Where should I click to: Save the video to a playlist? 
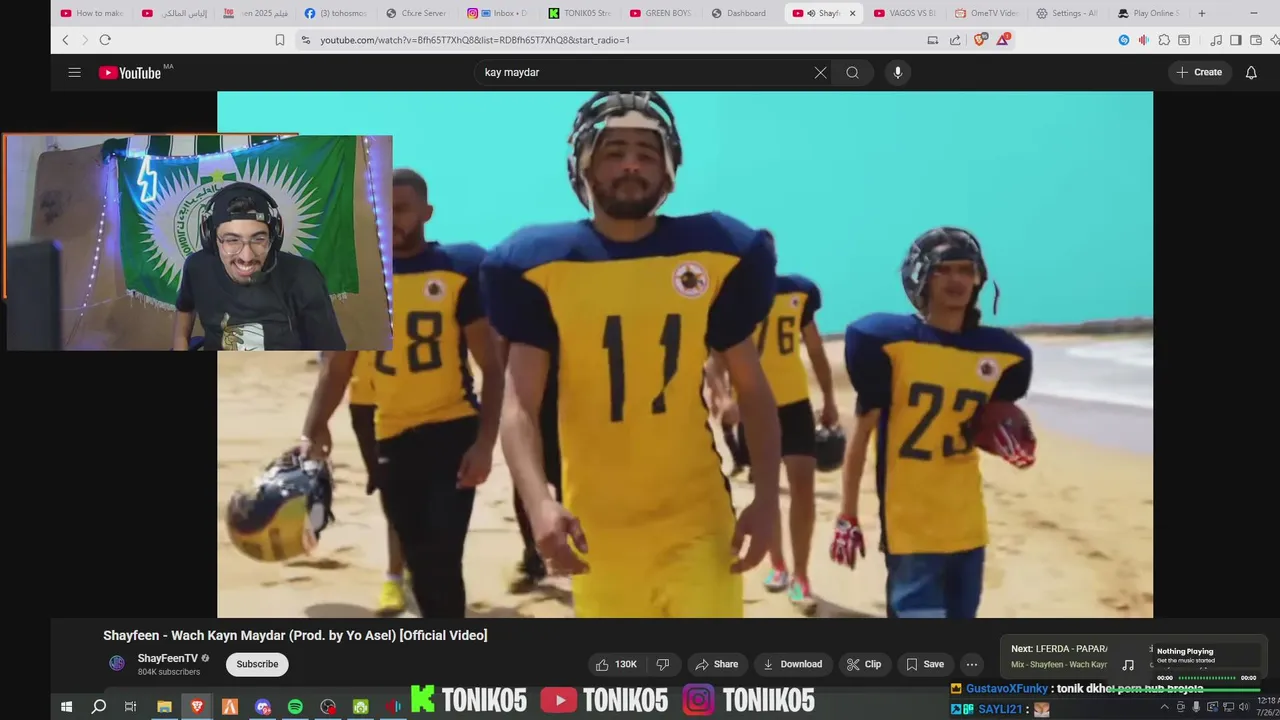[925, 664]
